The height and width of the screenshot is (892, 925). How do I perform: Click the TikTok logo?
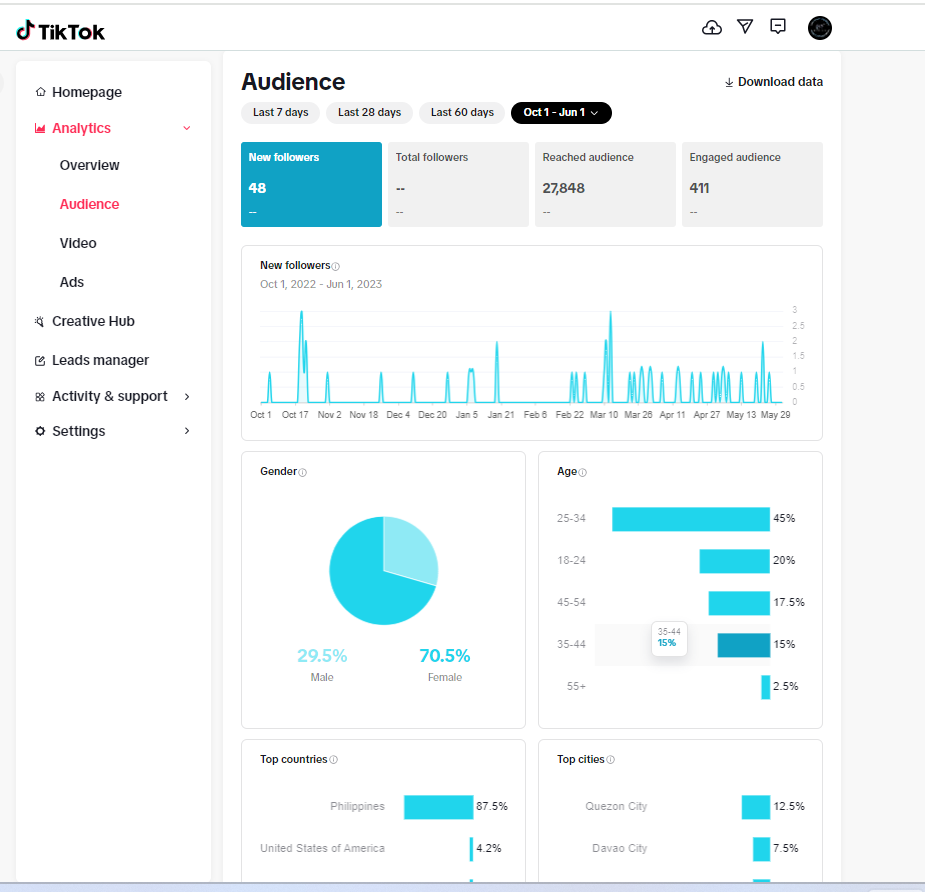pyautogui.click(x=60, y=31)
